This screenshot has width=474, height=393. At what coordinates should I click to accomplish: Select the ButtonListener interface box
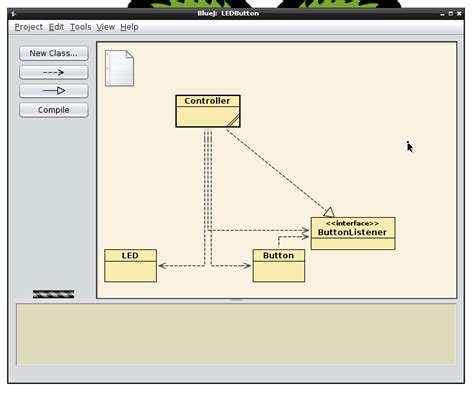(353, 233)
